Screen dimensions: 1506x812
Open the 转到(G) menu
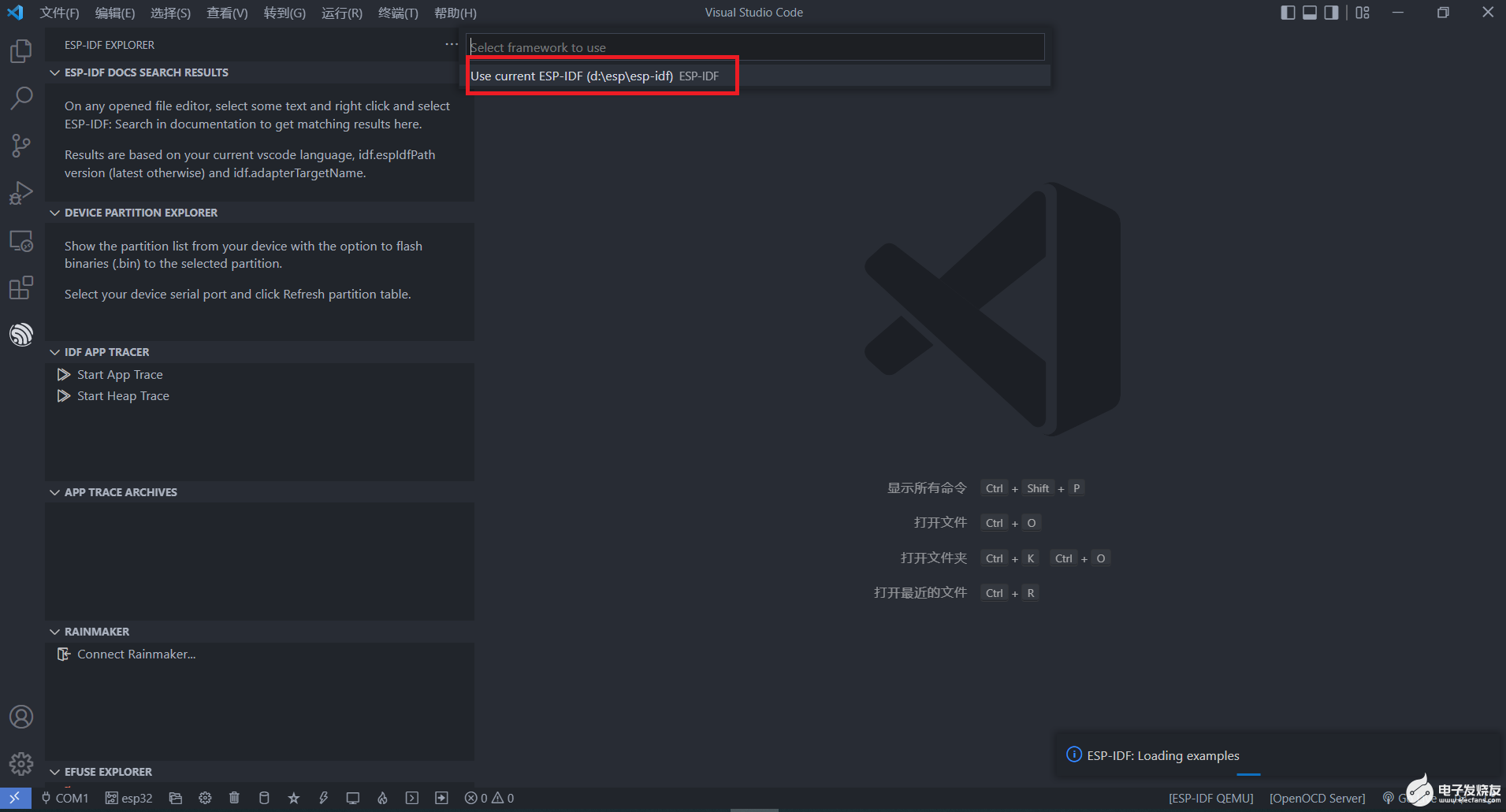pos(284,13)
